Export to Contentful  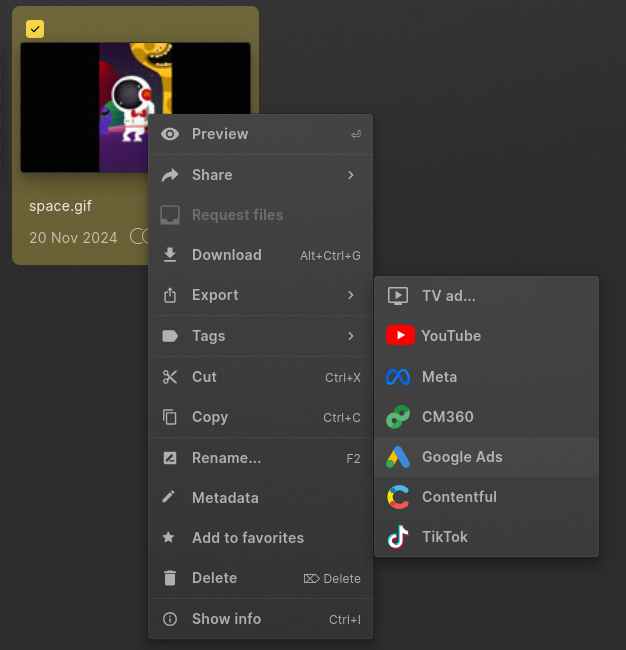(487, 497)
